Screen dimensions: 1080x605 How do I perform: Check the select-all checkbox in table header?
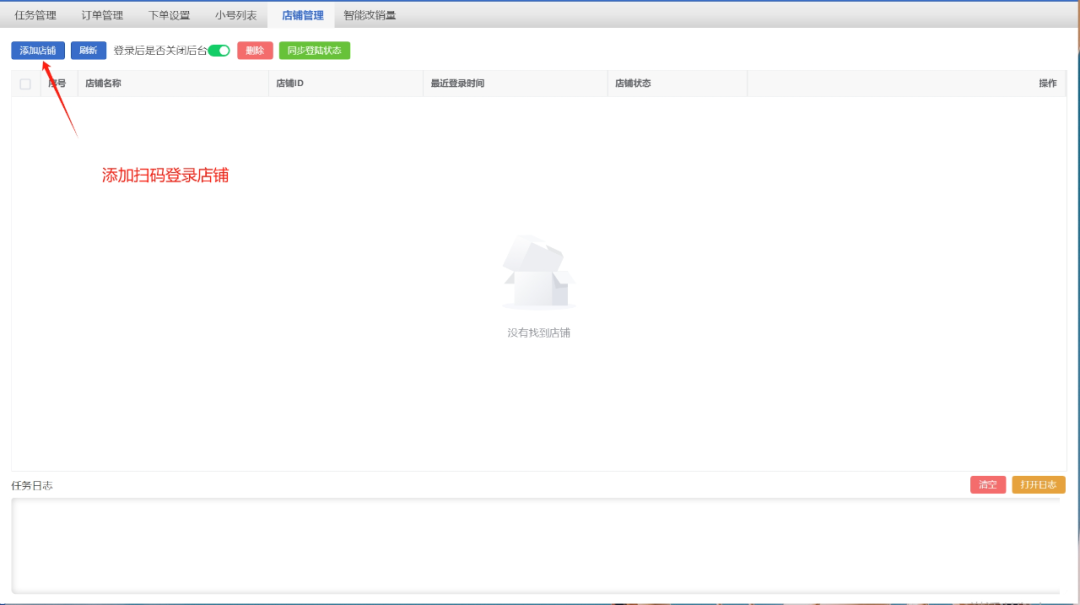click(x=25, y=84)
